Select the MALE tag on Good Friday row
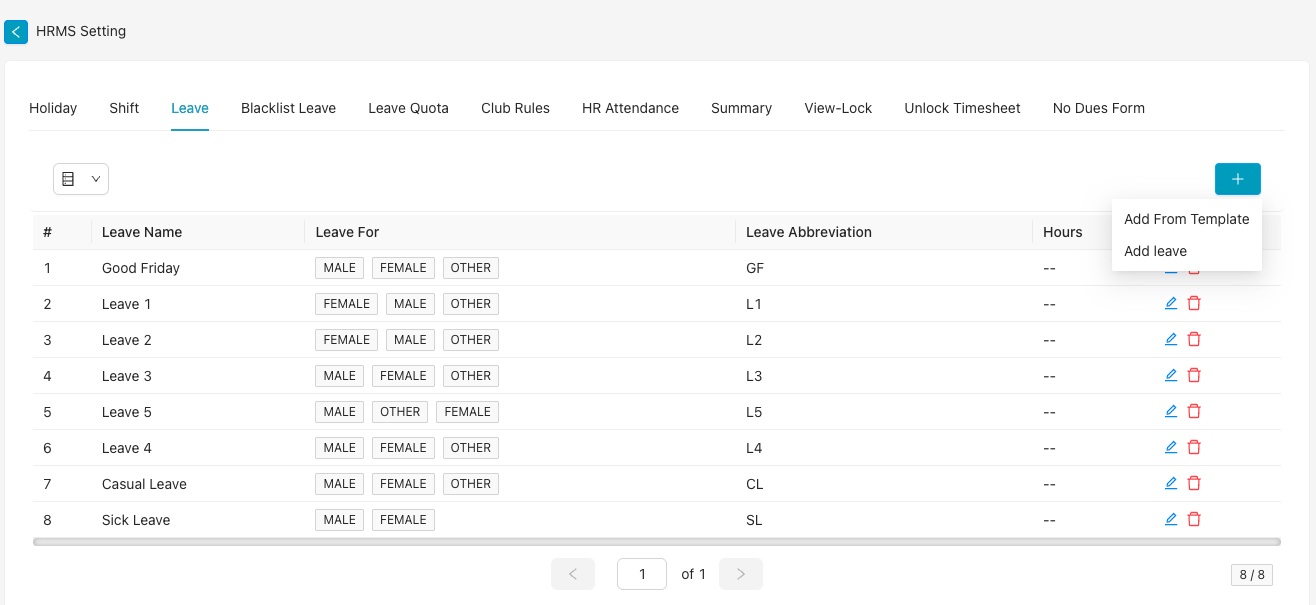1316x605 pixels. coord(339,267)
